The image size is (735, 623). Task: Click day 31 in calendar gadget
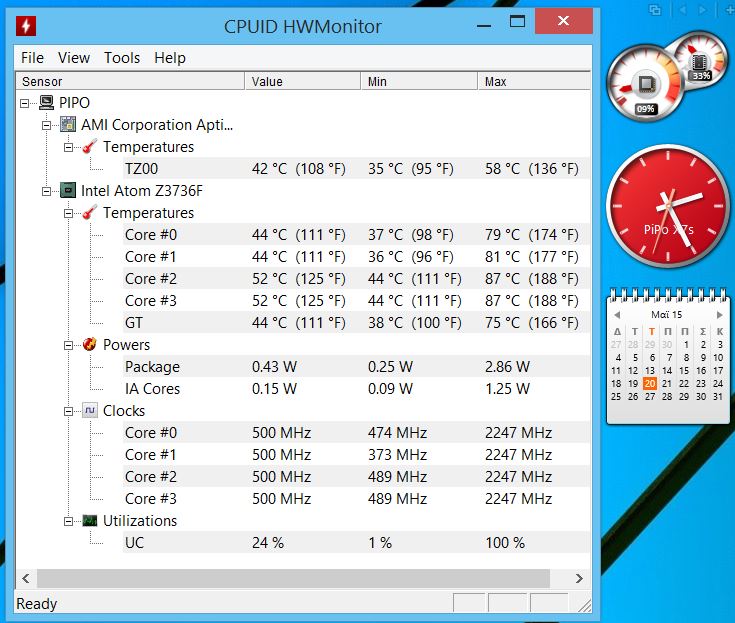pyautogui.click(x=717, y=397)
